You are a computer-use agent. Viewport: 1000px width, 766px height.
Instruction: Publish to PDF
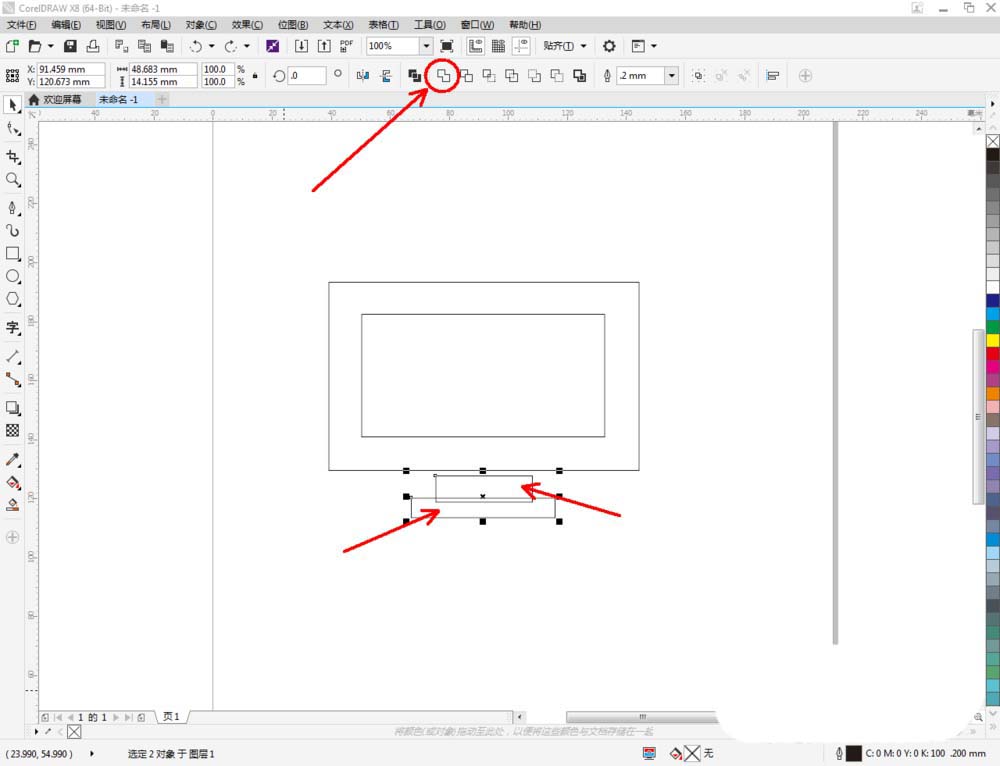[x=346, y=46]
